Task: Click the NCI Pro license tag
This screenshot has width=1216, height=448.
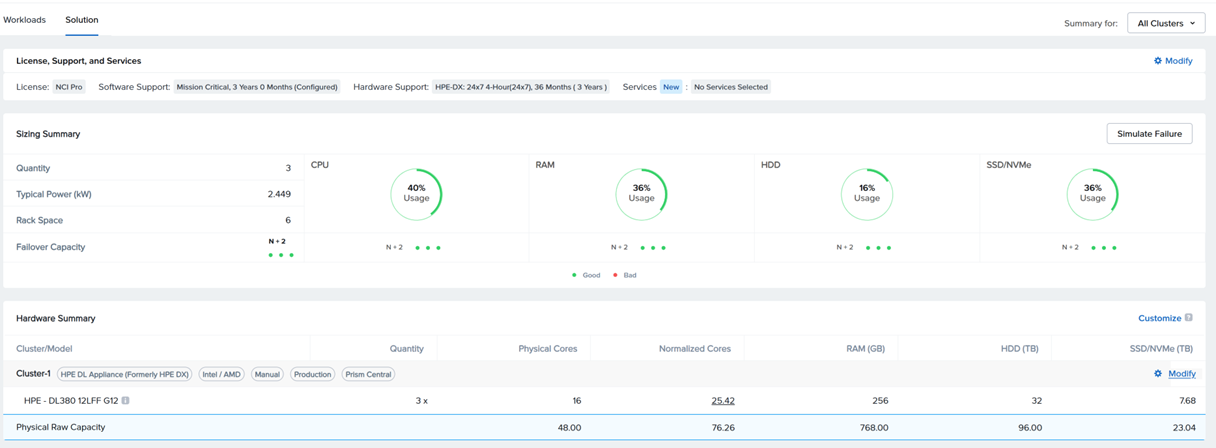Action: coord(69,87)
